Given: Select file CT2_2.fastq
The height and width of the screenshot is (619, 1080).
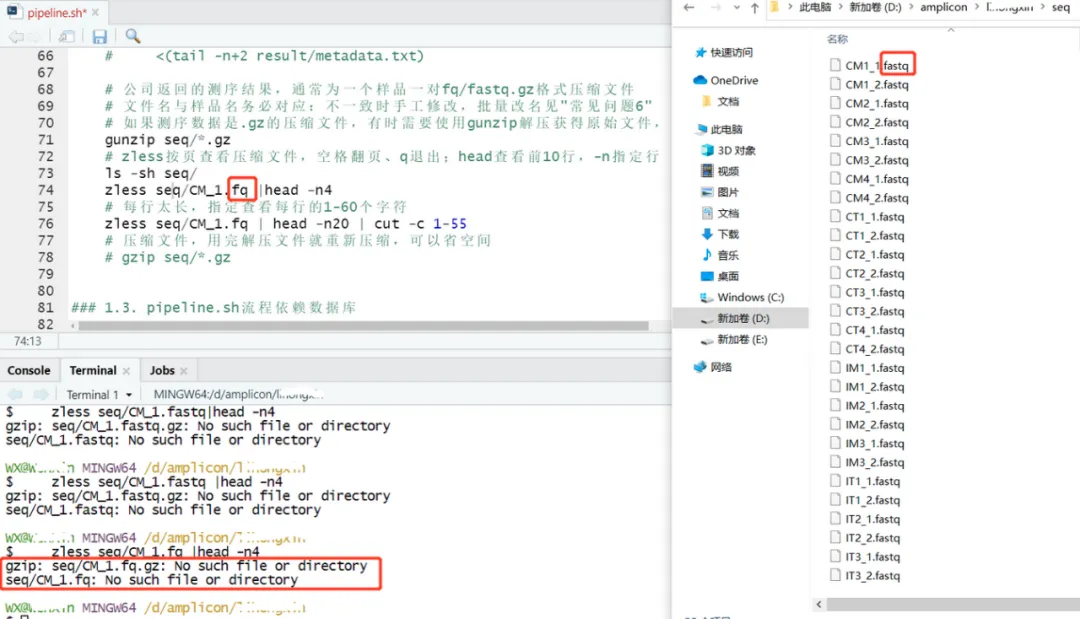Looking at the screenshot, I should point(867,273).
